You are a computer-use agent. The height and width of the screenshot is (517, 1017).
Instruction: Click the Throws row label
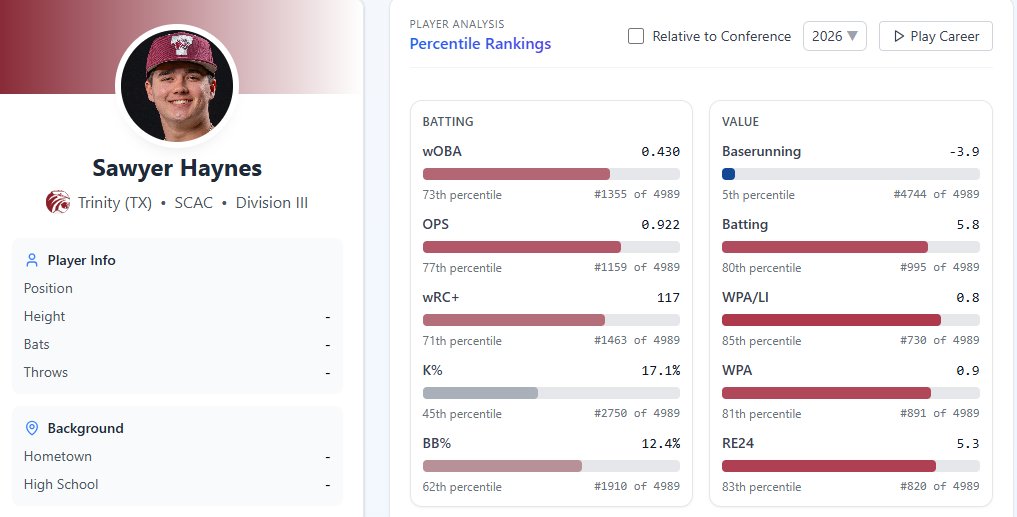tap(45, 372)
